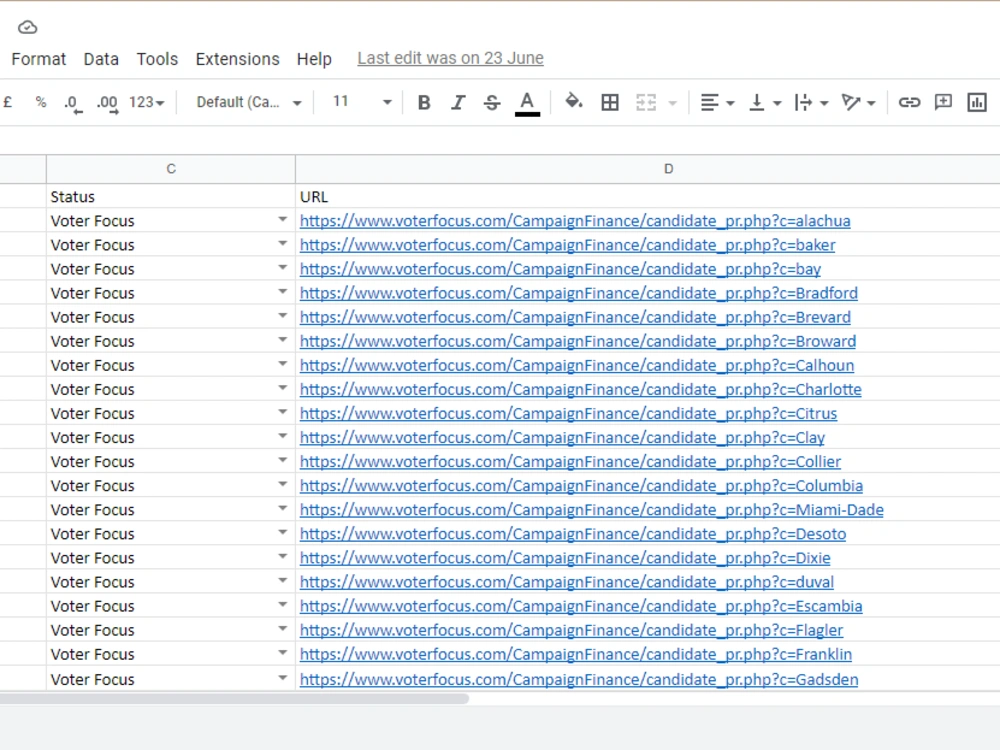Increase decimal places

pyautogui.click(x=107, y=103)
